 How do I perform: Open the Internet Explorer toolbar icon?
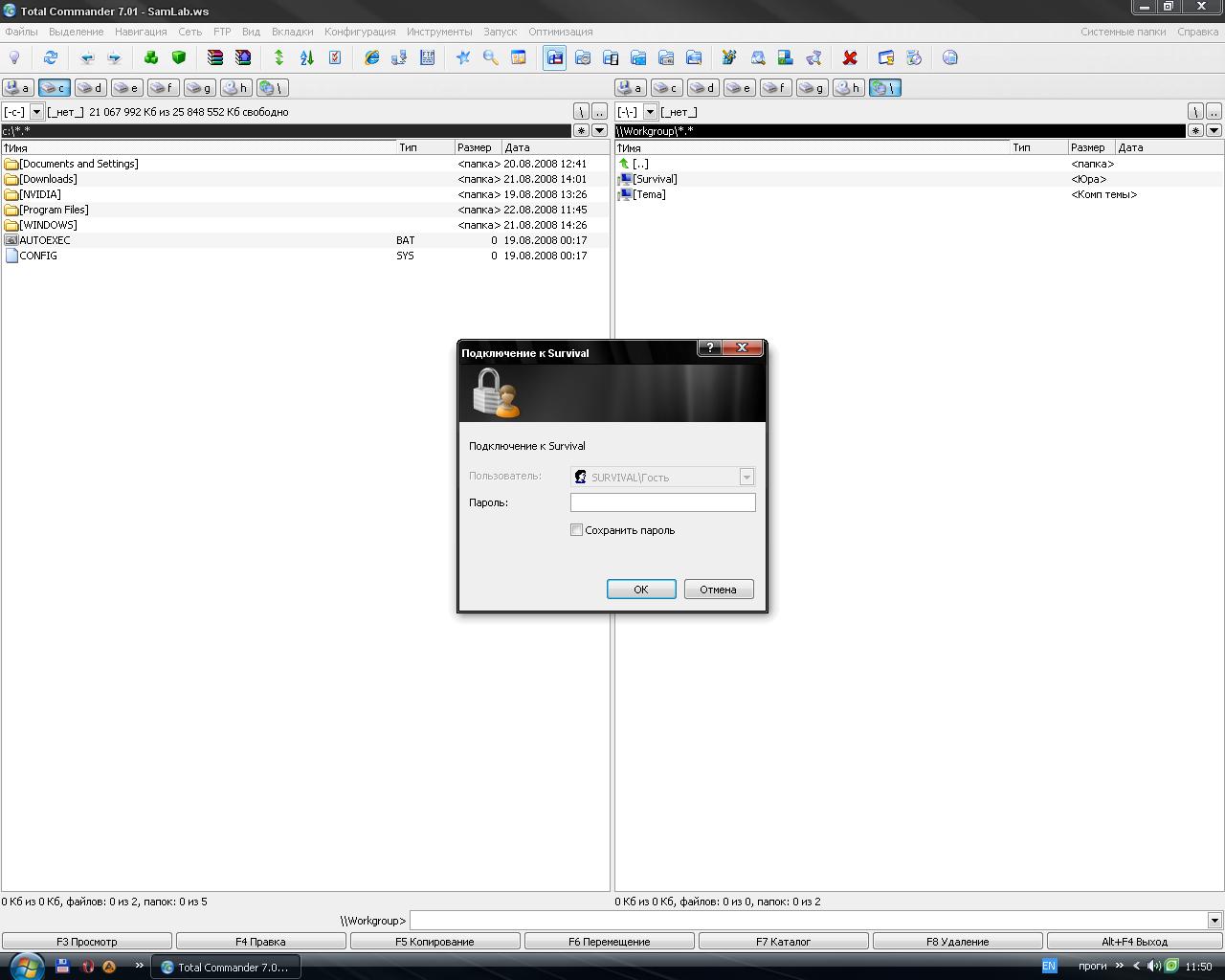pos(371,58)
